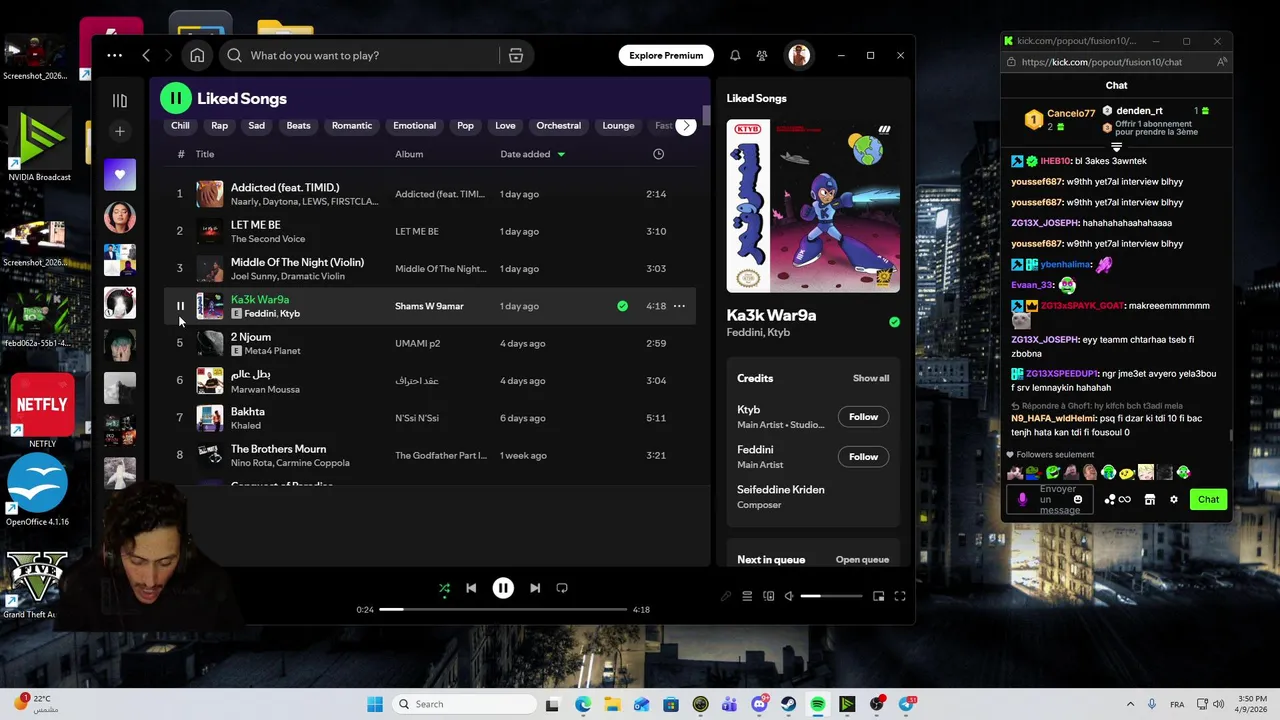The height and width of the screenshot is (720, 1280).
Task: Click the Windows taskbar Search box
Action: tap(463, 704)
